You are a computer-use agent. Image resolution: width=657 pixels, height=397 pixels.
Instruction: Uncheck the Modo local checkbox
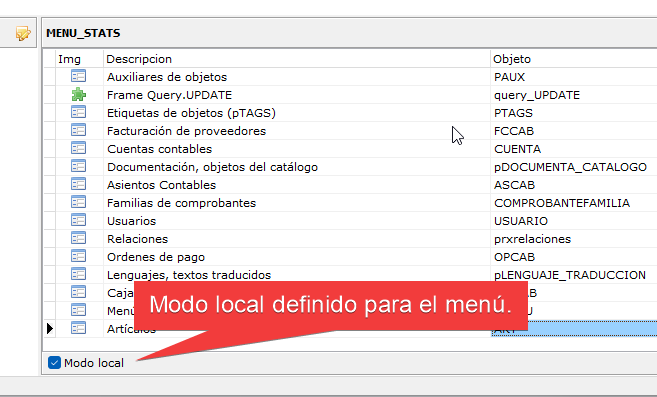[54, 363]
